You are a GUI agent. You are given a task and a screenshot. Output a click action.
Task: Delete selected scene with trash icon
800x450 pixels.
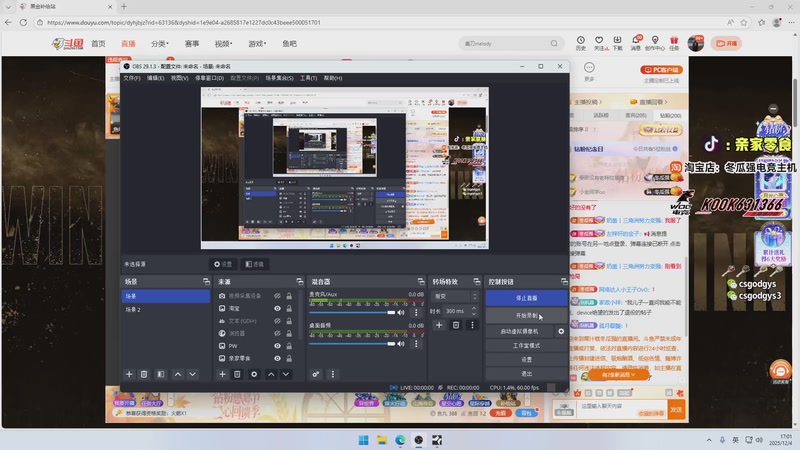point(144,374)
